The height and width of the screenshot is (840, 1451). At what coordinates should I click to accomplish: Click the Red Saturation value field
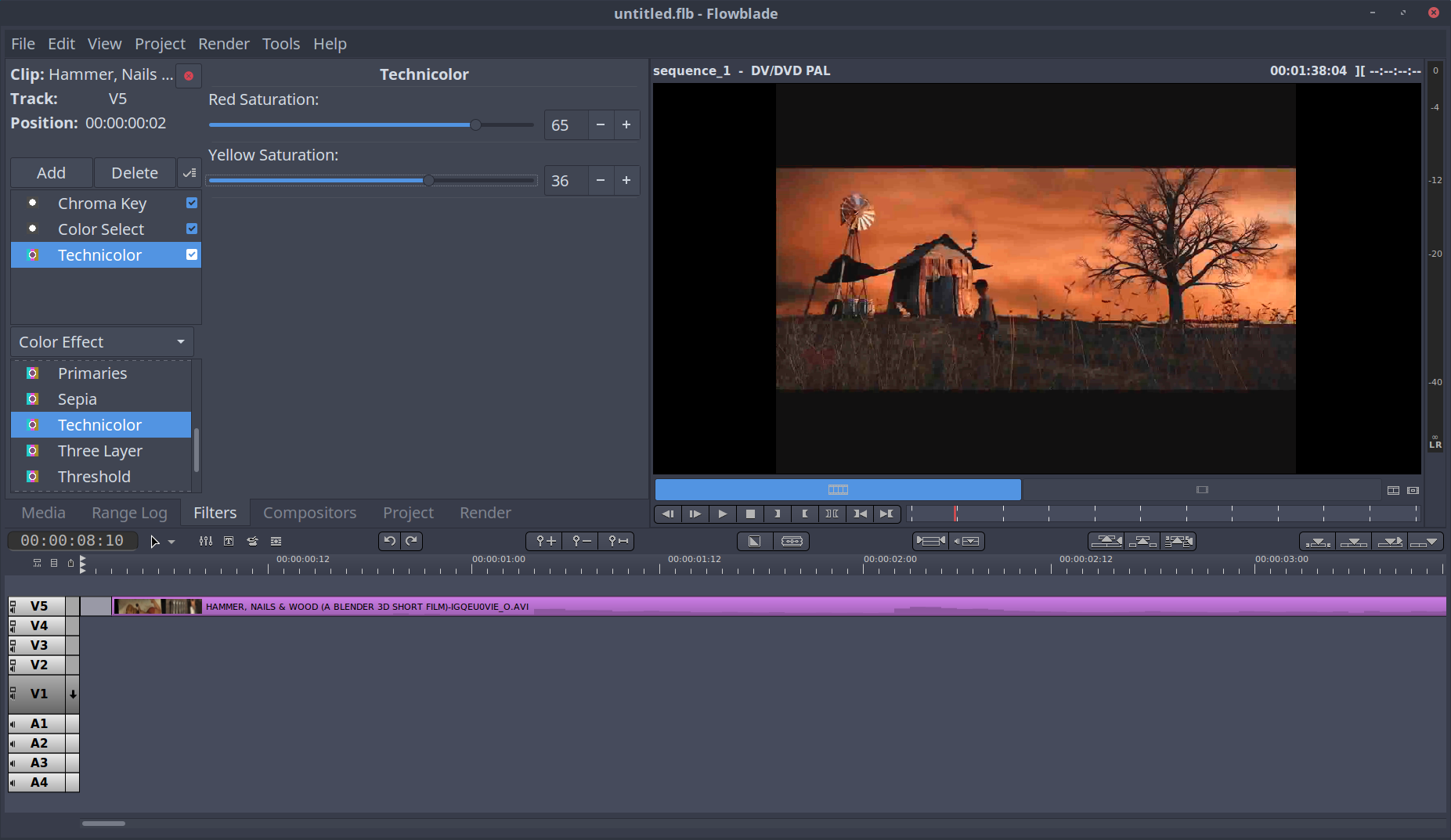pyautogui.click(x=566, y=125)
